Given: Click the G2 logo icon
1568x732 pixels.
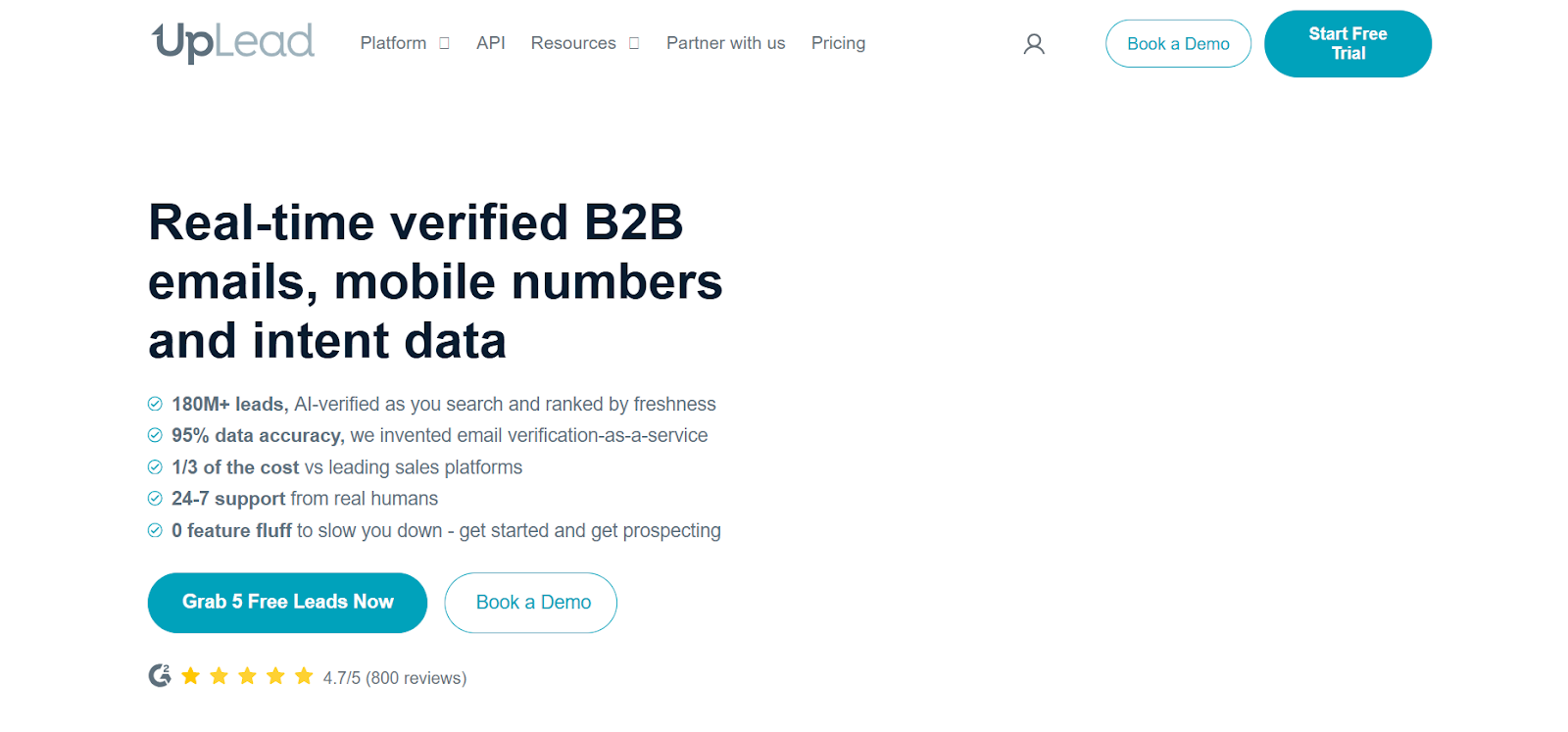Looking at the screenshot, I should tap(160, 675).
